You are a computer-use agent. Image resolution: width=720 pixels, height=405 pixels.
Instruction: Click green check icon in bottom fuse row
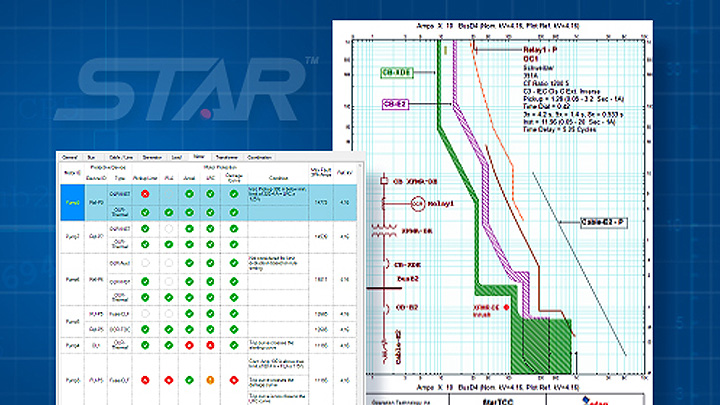(x=189, y=380)
